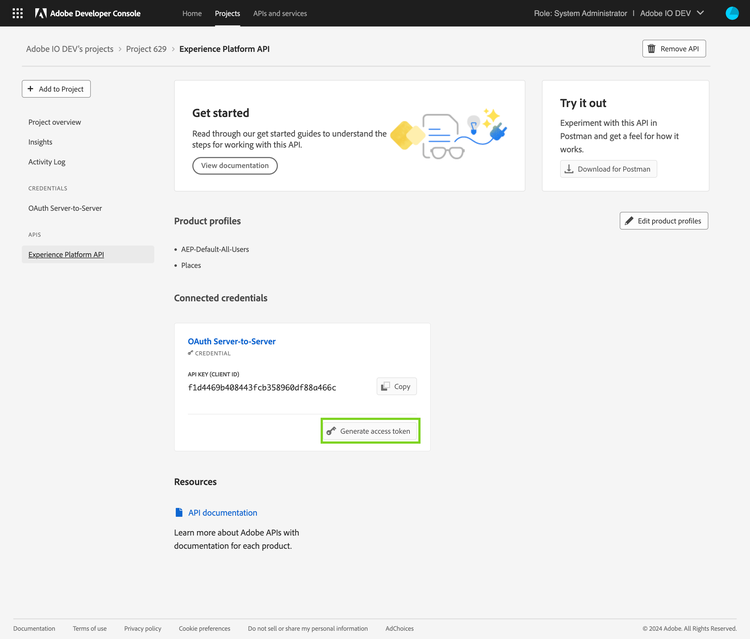
Task: Click the API documentation file icon
Action: [179, 513]
